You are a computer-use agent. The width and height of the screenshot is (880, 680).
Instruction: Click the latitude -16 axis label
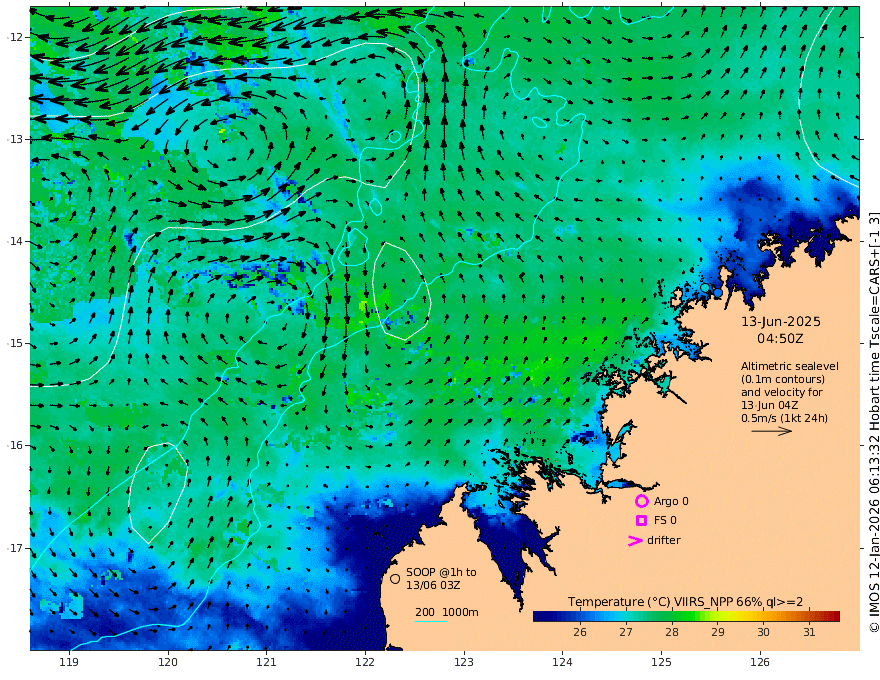[x=15, y=445]
